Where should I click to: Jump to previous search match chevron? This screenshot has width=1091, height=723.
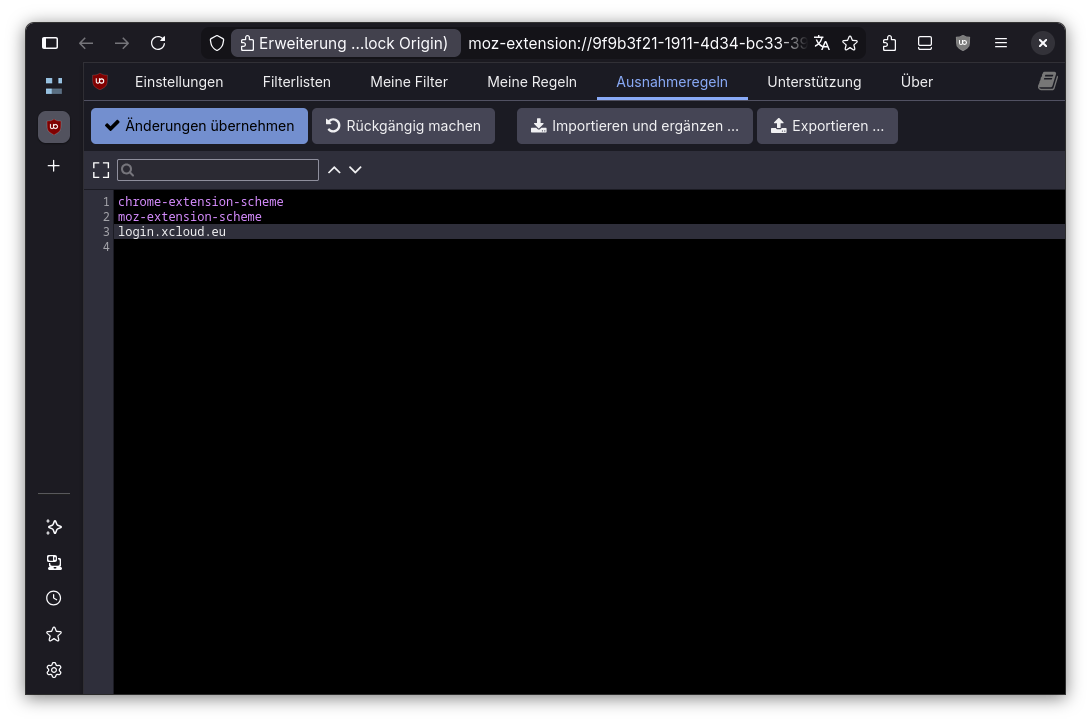[334, 170]
